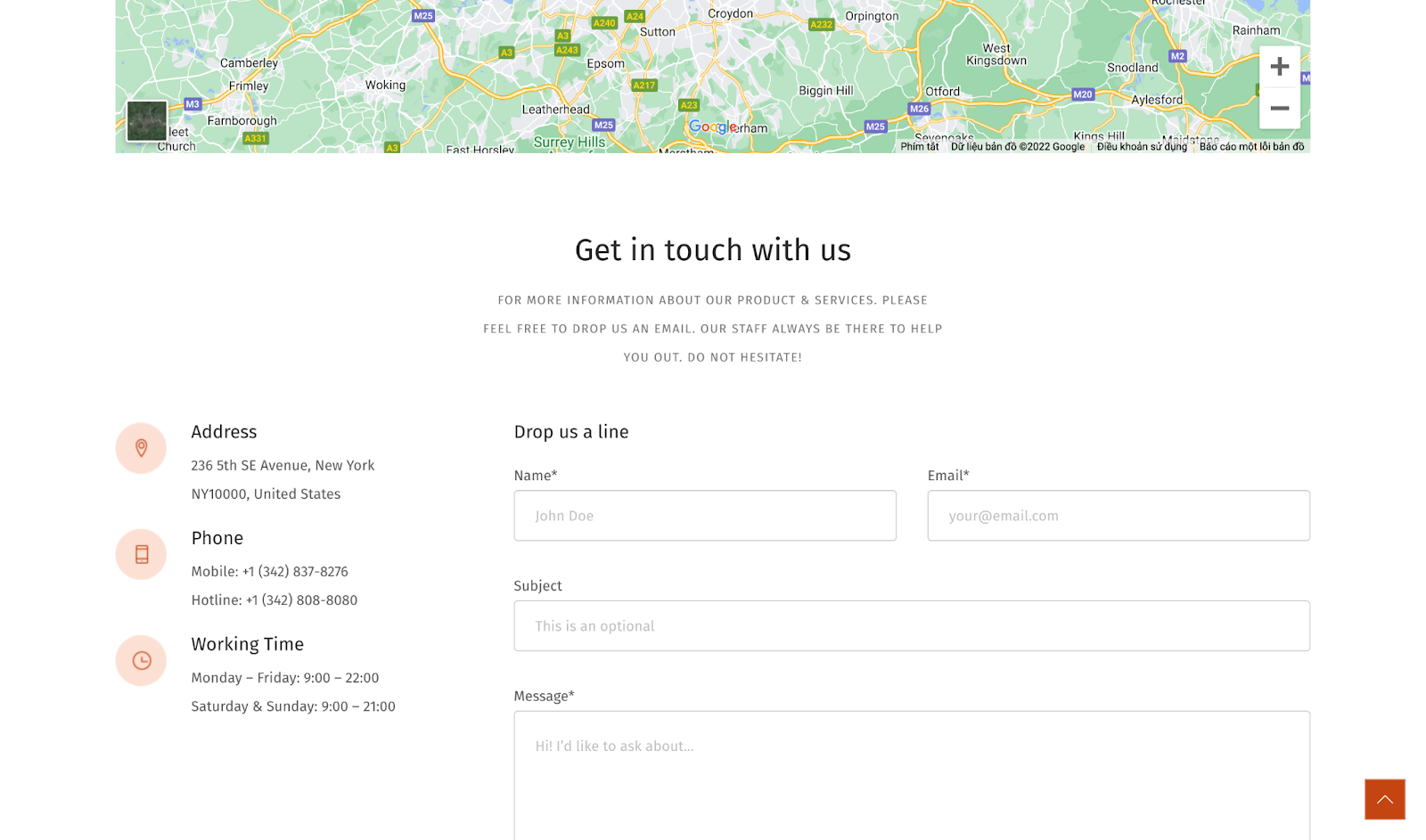The image size is (1426, 840).
Task: Click the 'Dữ liệu bản đồ ©2022 Google' text
Action: [x=1018, y=147]
